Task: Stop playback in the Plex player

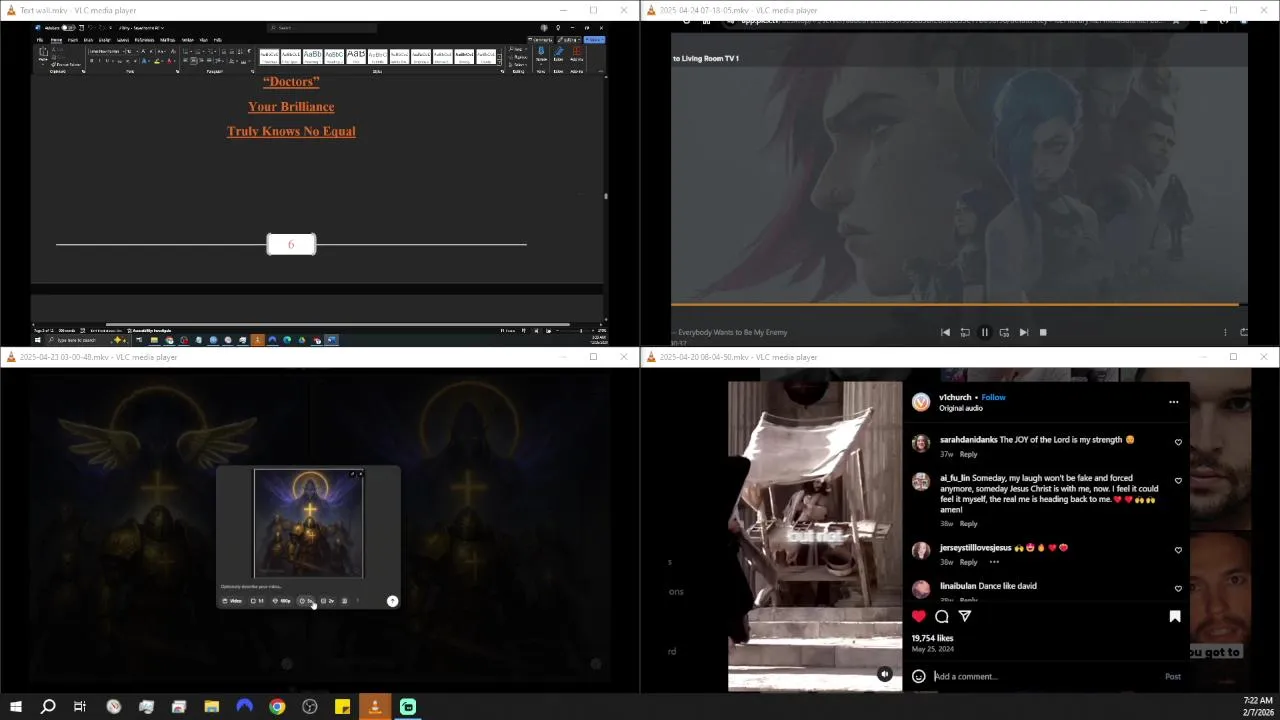Action: pos(1043,332)
